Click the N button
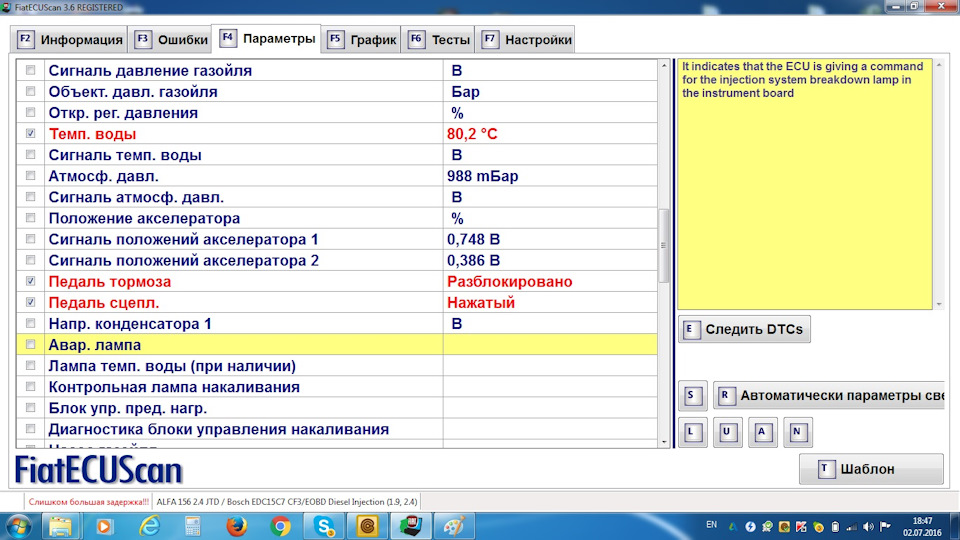 click(797, 432)
